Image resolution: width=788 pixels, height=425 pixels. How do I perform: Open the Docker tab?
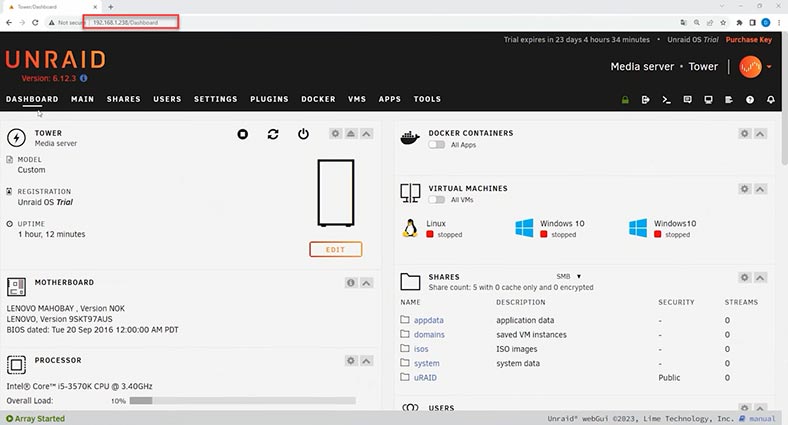coord(318,99)
